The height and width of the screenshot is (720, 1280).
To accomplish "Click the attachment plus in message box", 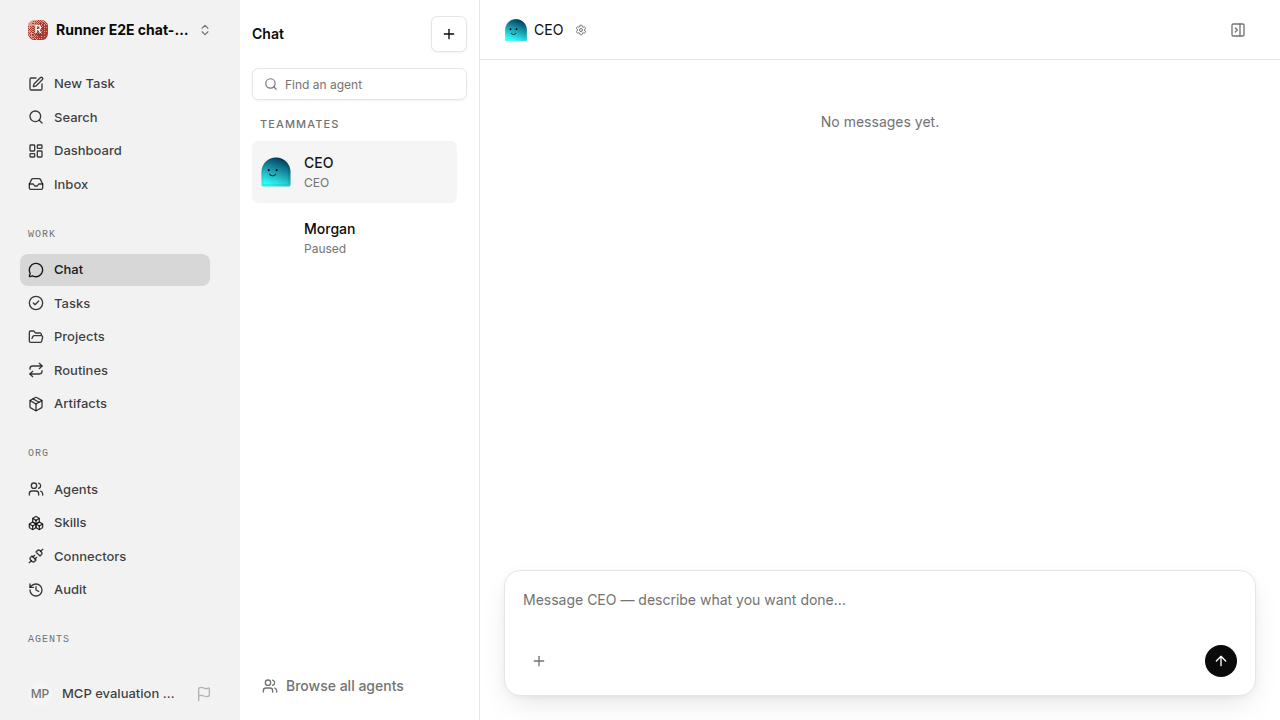I will click(539, 661).
